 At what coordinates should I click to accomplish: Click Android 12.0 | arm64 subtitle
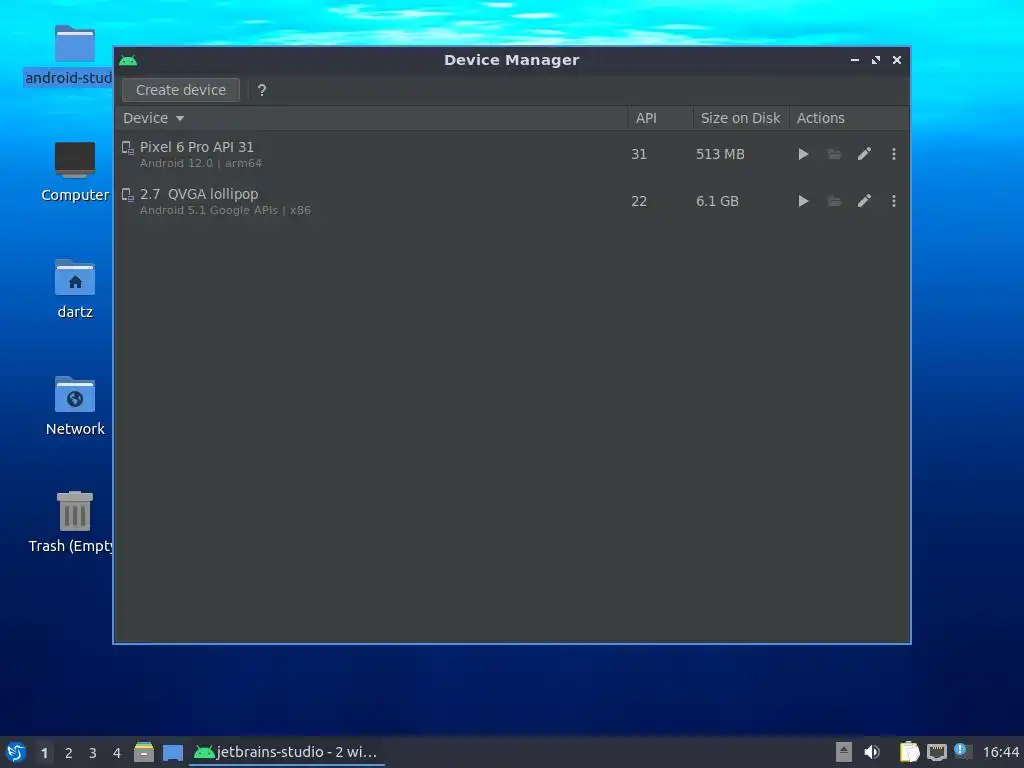[200, 163]
